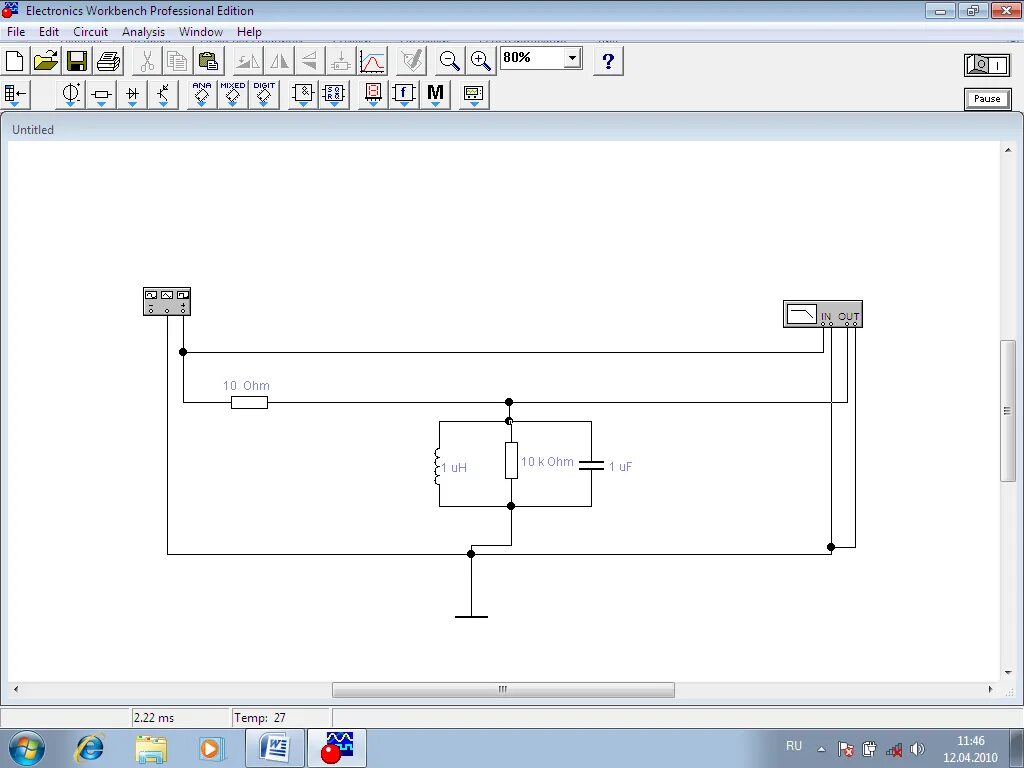The image size is (1024, 768).
Task: Open the Help menu
Action: [249, 31]
